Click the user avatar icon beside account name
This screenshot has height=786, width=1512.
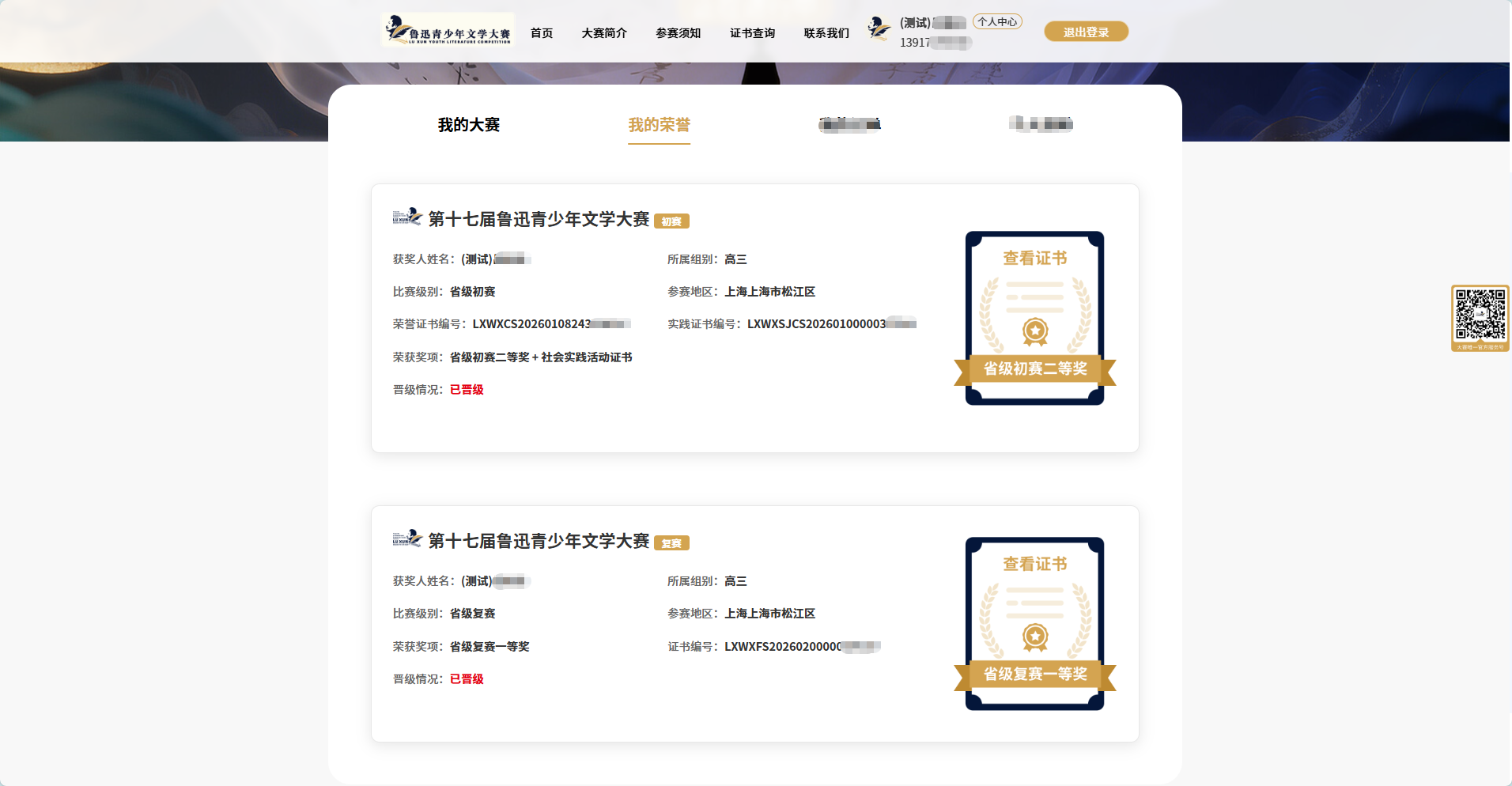pyautogui.click(x=879, y=29)
